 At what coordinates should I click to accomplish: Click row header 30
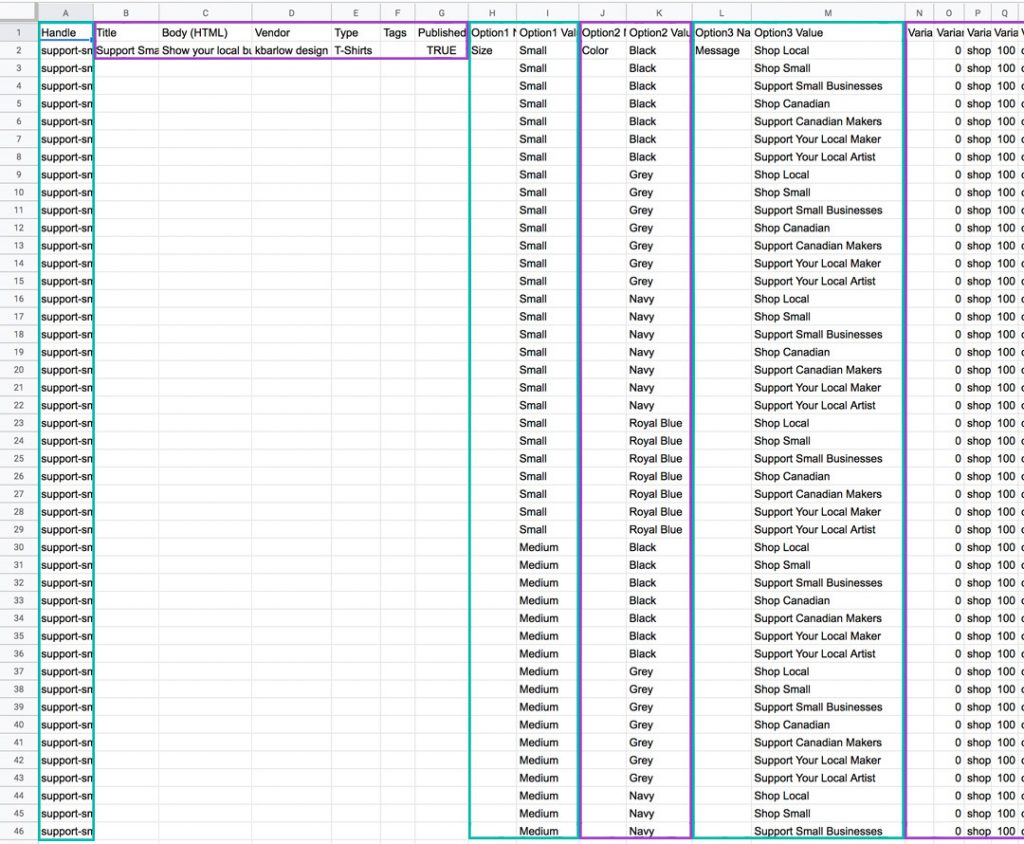18,547
